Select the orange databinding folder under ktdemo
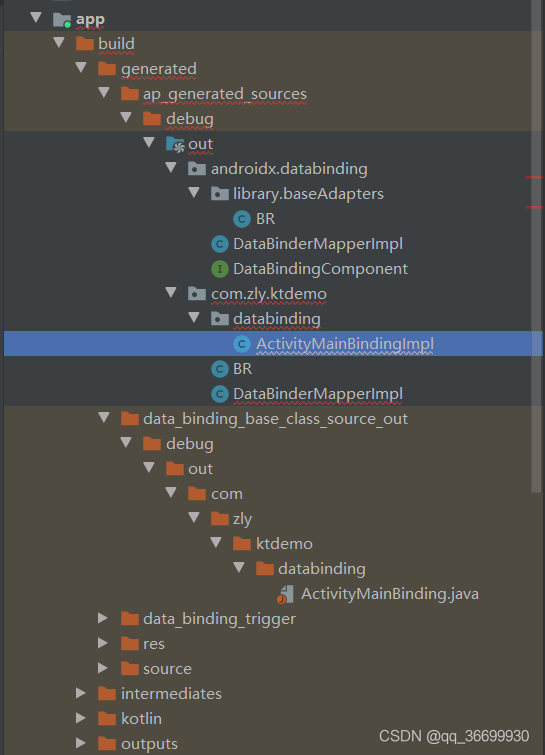This screenshot has width=545, height=755. (x=322, y=569)
